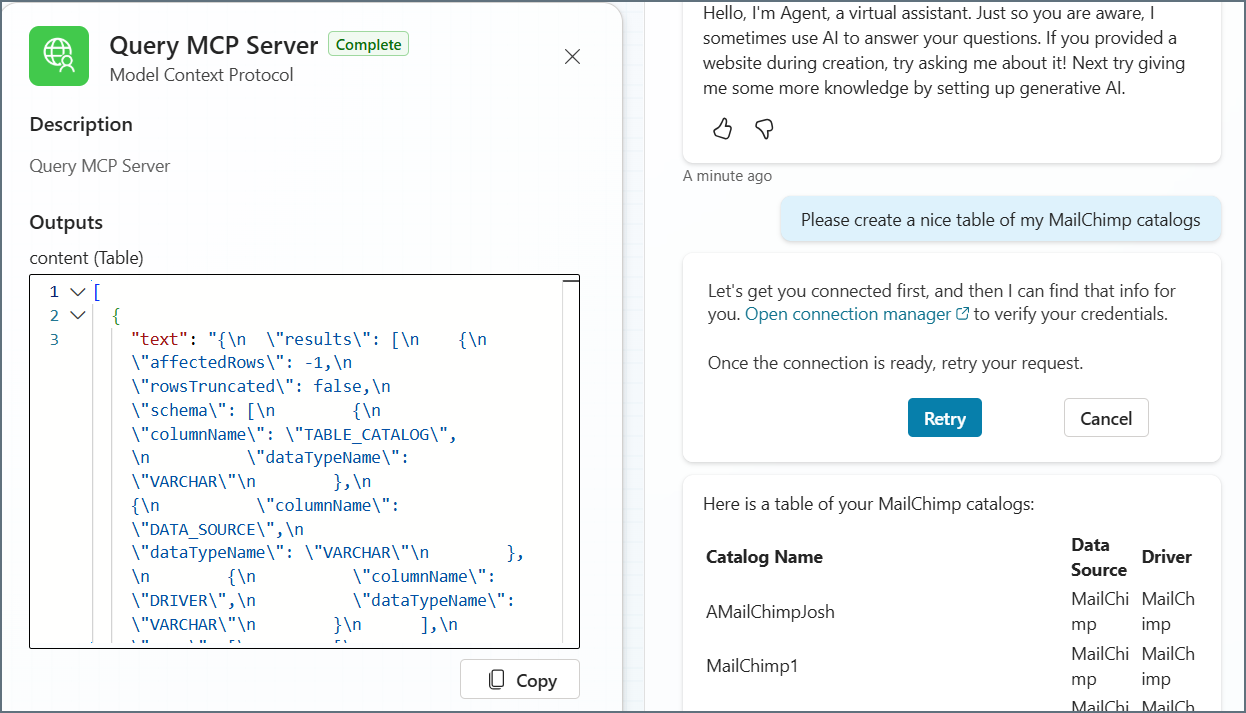Cancel the connection request
The height and width of the screenshot is (713, 1246).
pos(1106,418)
